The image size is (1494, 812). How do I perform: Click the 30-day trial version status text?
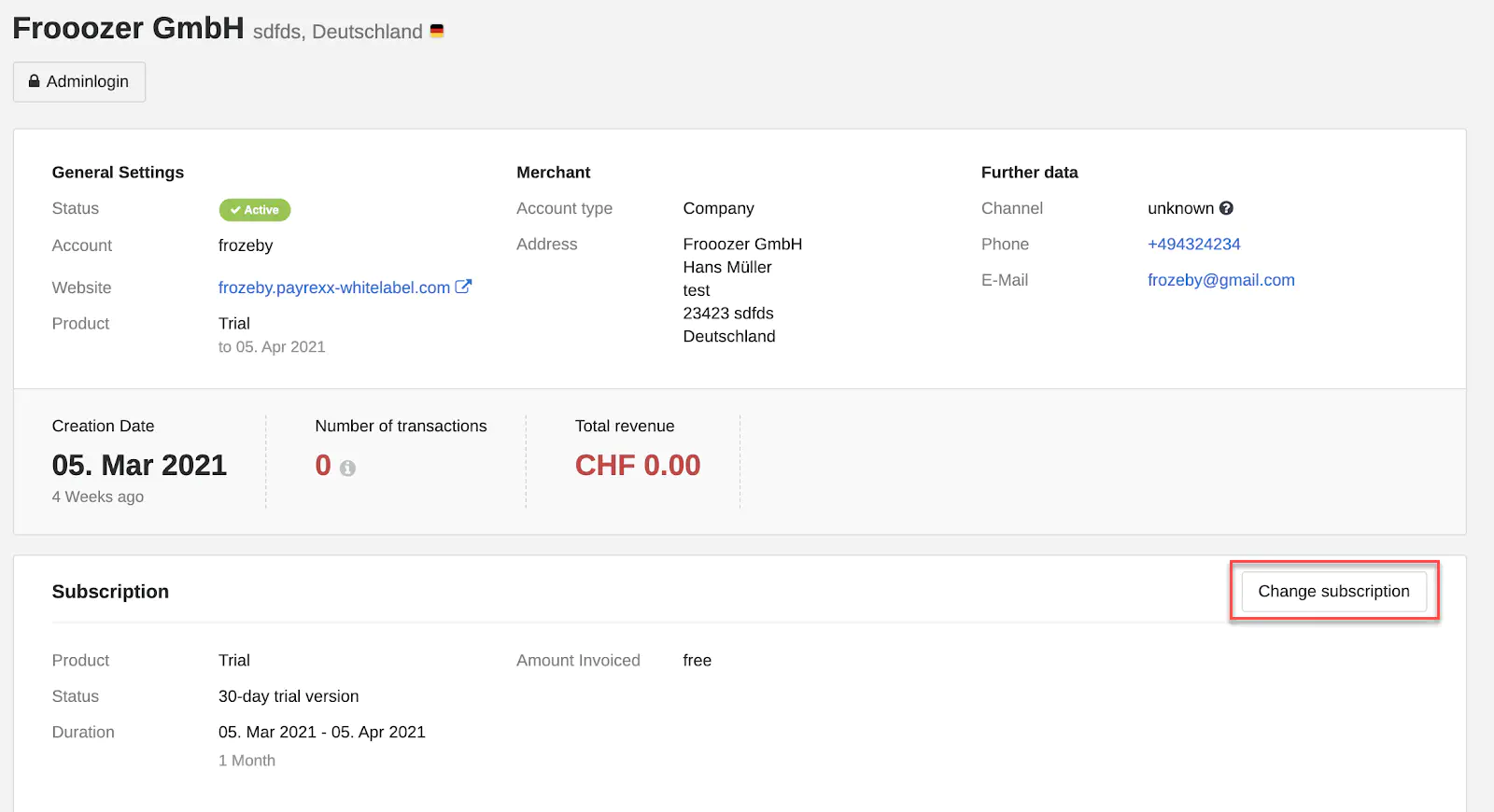coord(289,696)
